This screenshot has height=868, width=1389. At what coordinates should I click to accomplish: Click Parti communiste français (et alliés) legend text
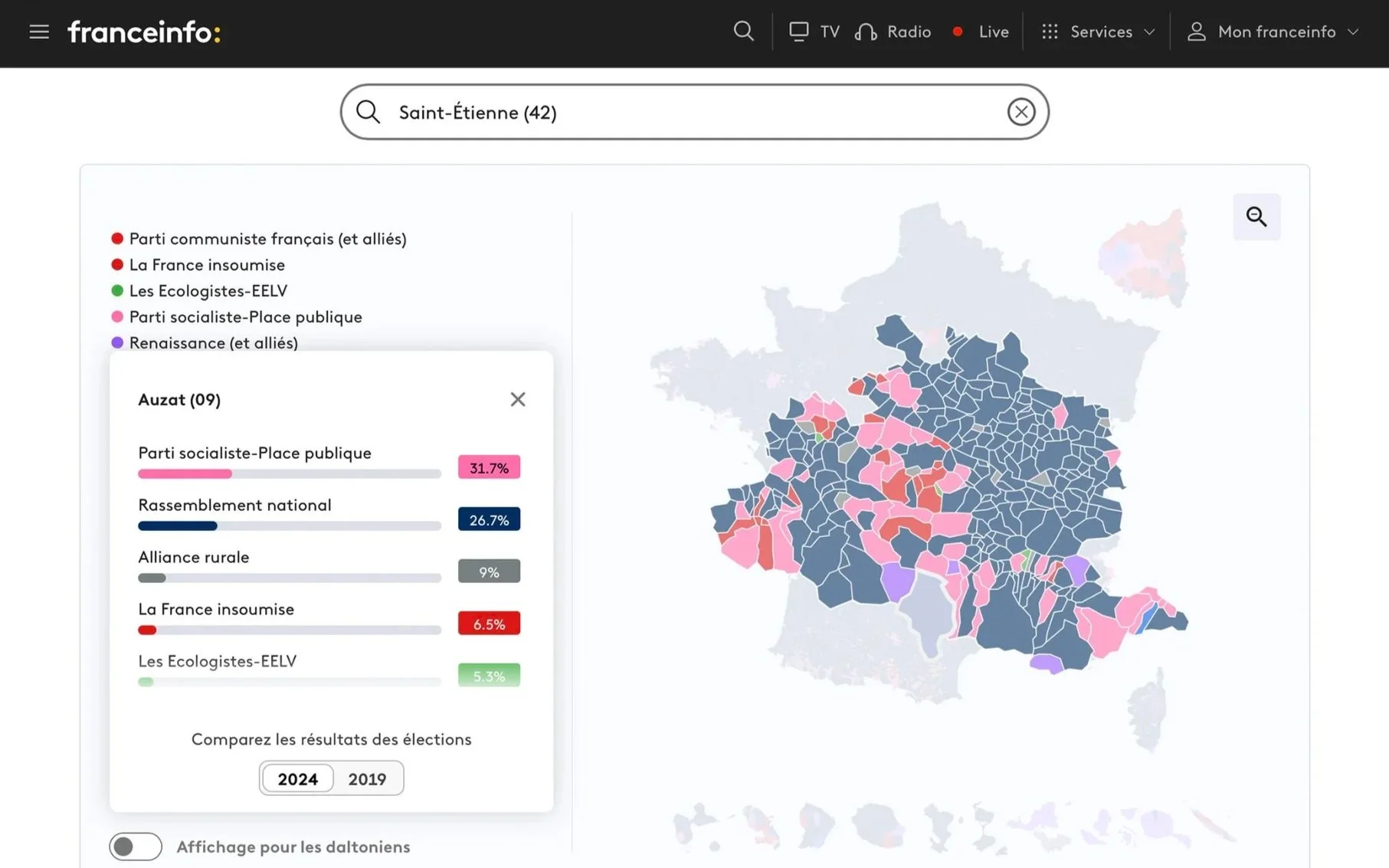click(x=267, y=239)
